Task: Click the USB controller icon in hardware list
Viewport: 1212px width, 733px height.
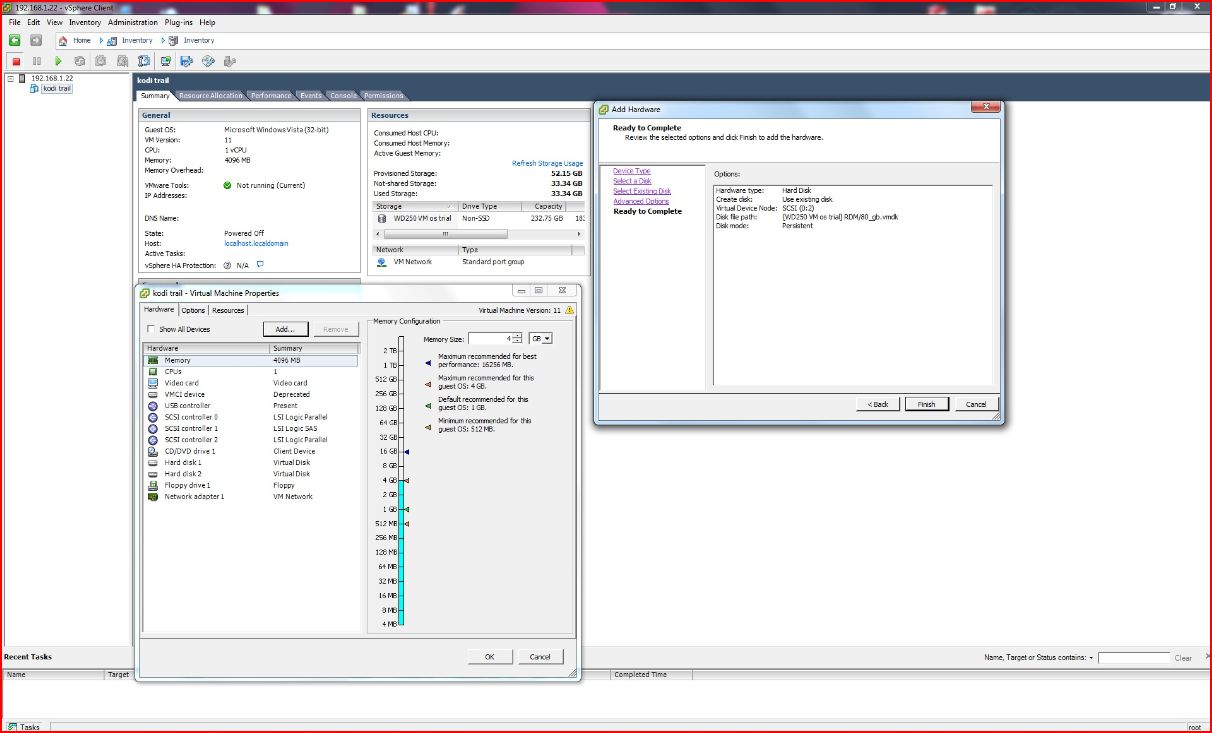Action: pos(153,406)
